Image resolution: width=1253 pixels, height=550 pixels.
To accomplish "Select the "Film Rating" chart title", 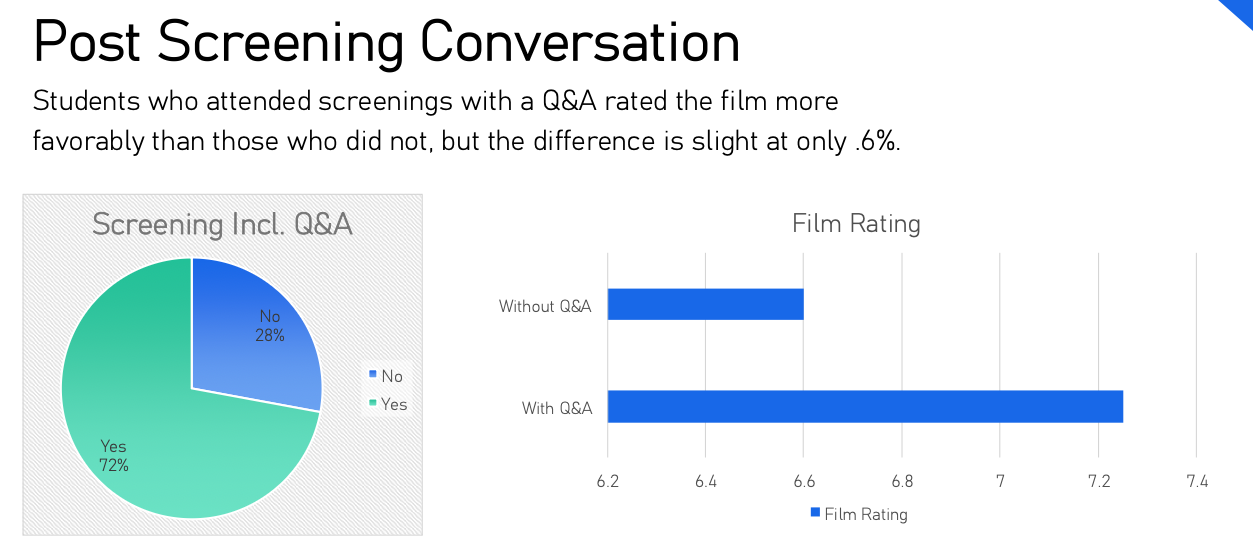I will click(x=856, y=223).
